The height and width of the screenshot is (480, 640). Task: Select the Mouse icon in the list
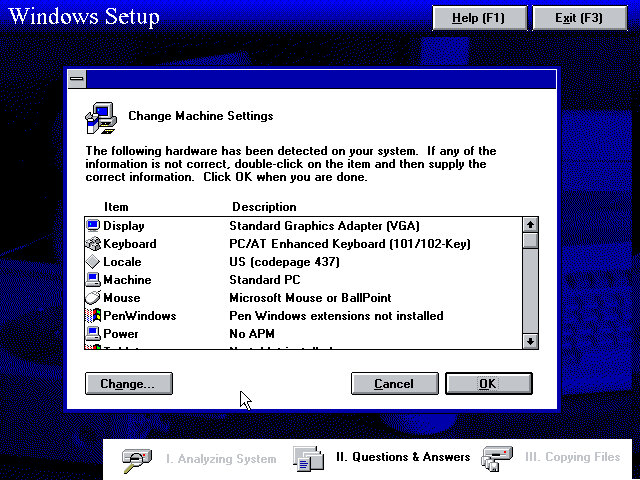[93, 298]
